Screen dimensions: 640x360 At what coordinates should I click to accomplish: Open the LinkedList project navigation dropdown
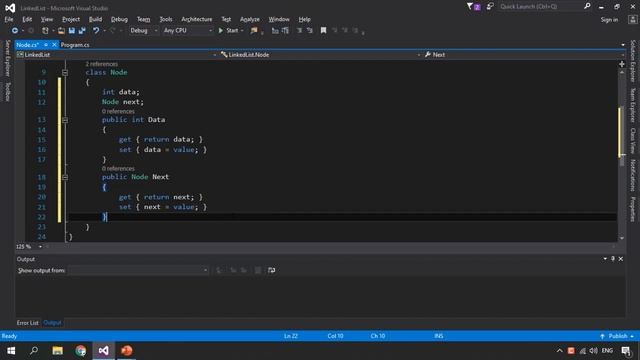point(116,55)
